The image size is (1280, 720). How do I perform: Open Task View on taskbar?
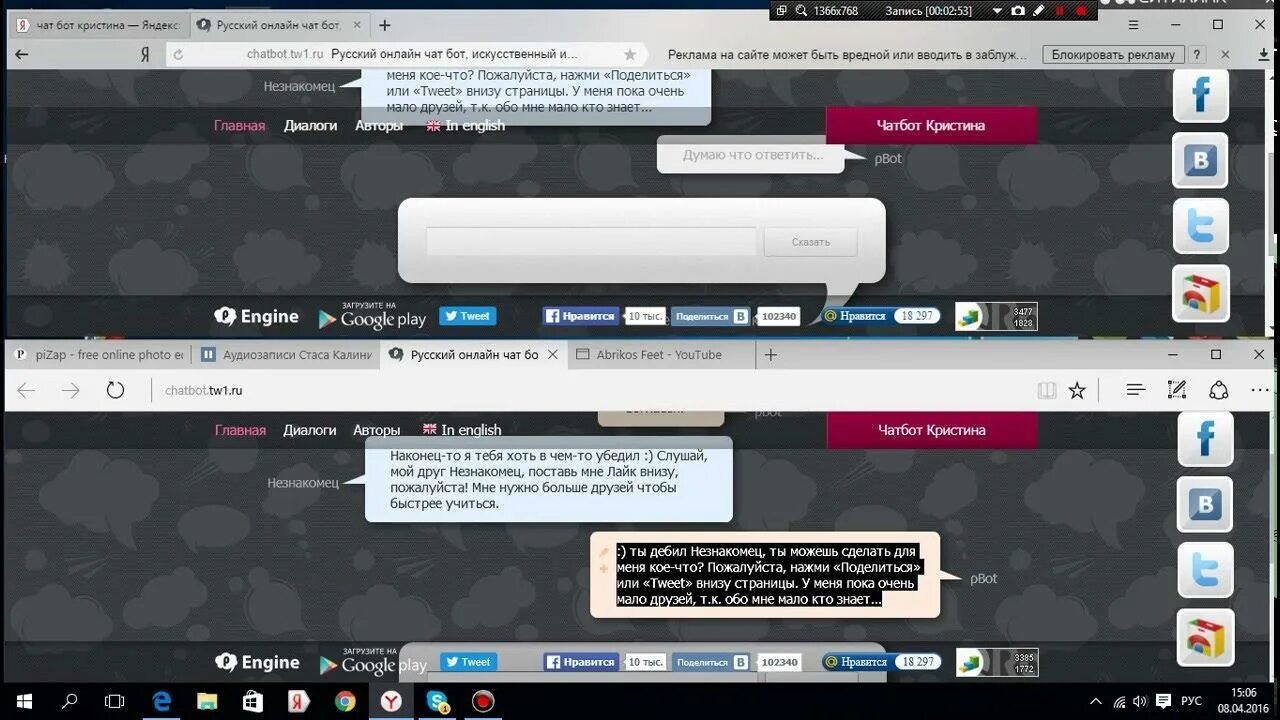pos(115,702)
